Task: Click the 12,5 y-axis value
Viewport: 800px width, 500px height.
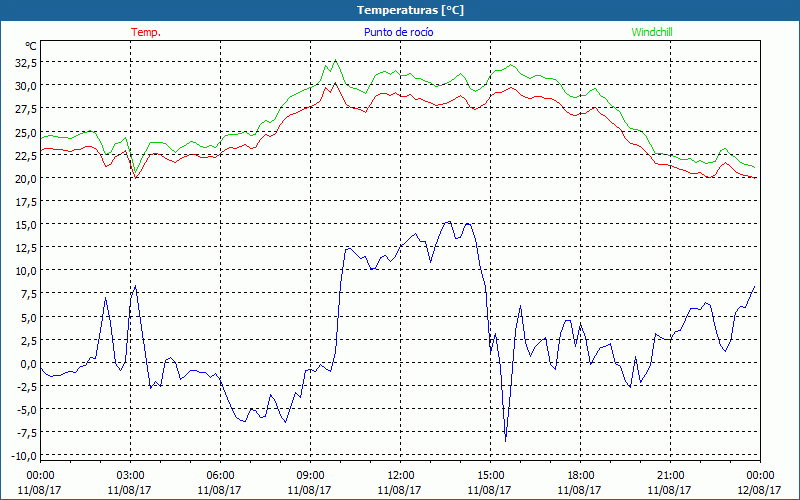Action: pos(26,248)
